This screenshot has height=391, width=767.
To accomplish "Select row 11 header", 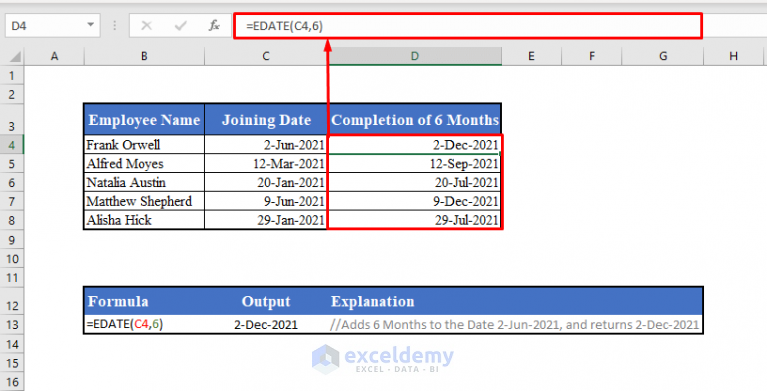I will [12, 277].
